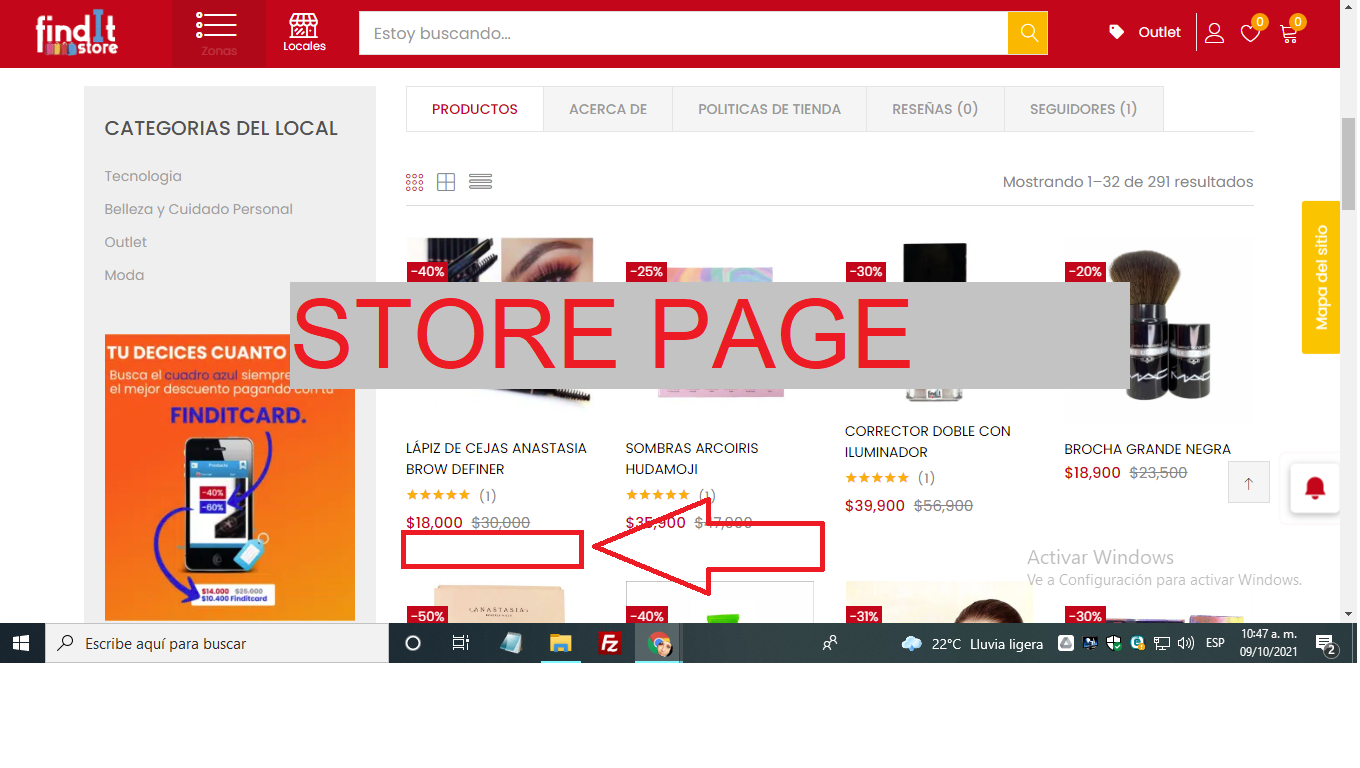Image resolution: width=1360 pixels, height=768 pixels.
Task: Click the red notification bell icon
Action: pos(1315,488)
